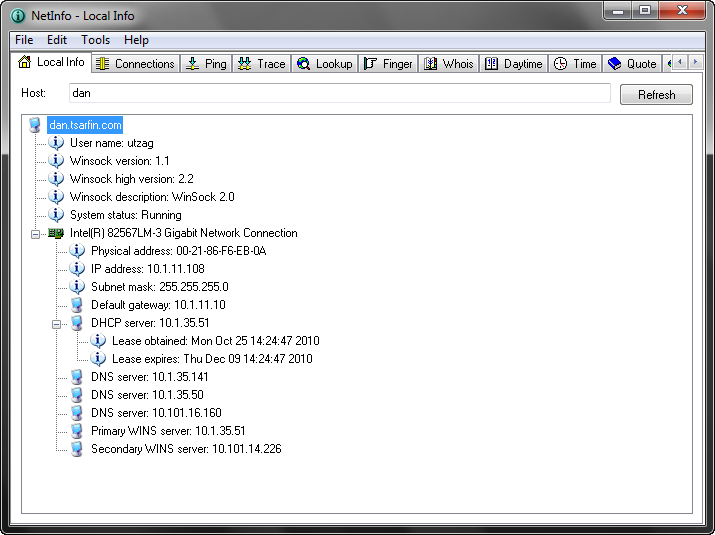Click the info icon beside Lease obtained
This screenshot has width=715, height=535.
98,341
